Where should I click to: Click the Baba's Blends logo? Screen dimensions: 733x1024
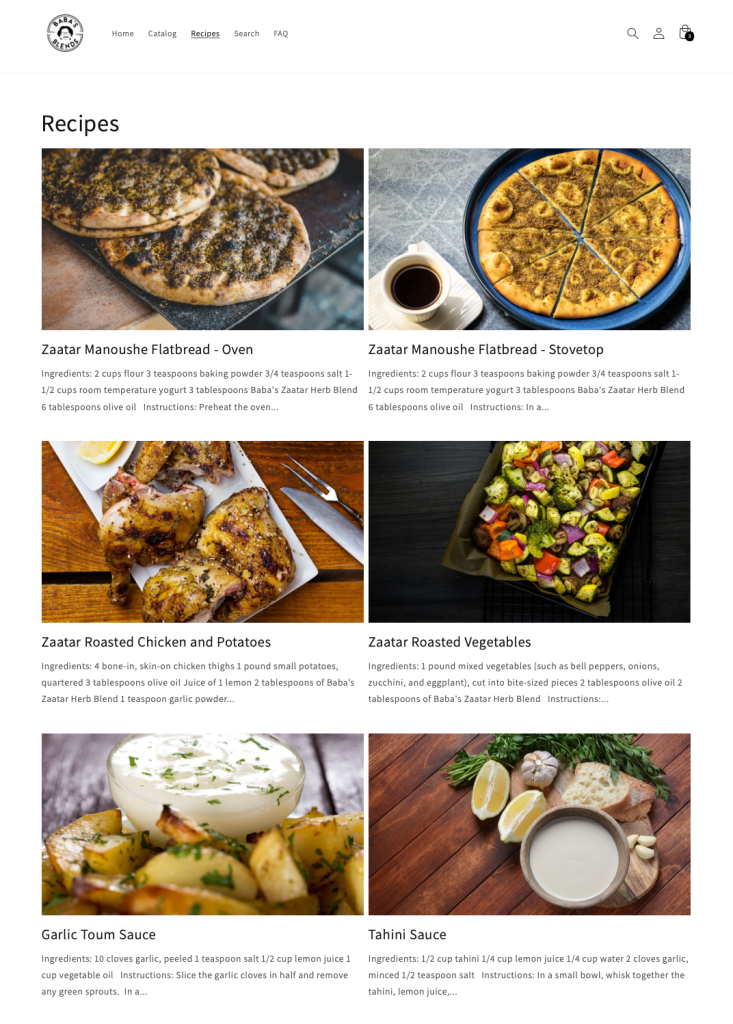(x=65, y=33)
